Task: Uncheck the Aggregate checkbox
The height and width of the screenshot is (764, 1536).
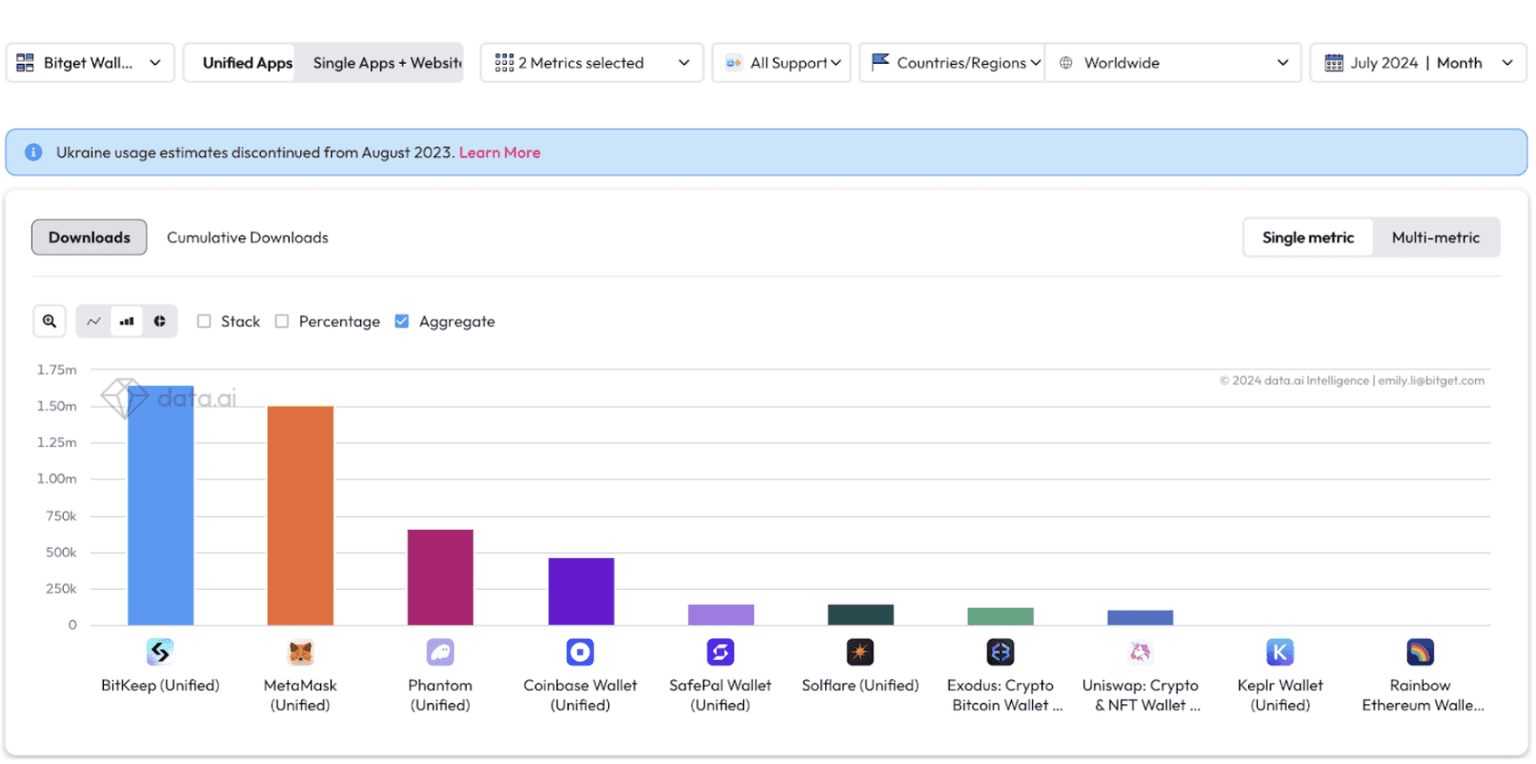Action: pos(402,321)
